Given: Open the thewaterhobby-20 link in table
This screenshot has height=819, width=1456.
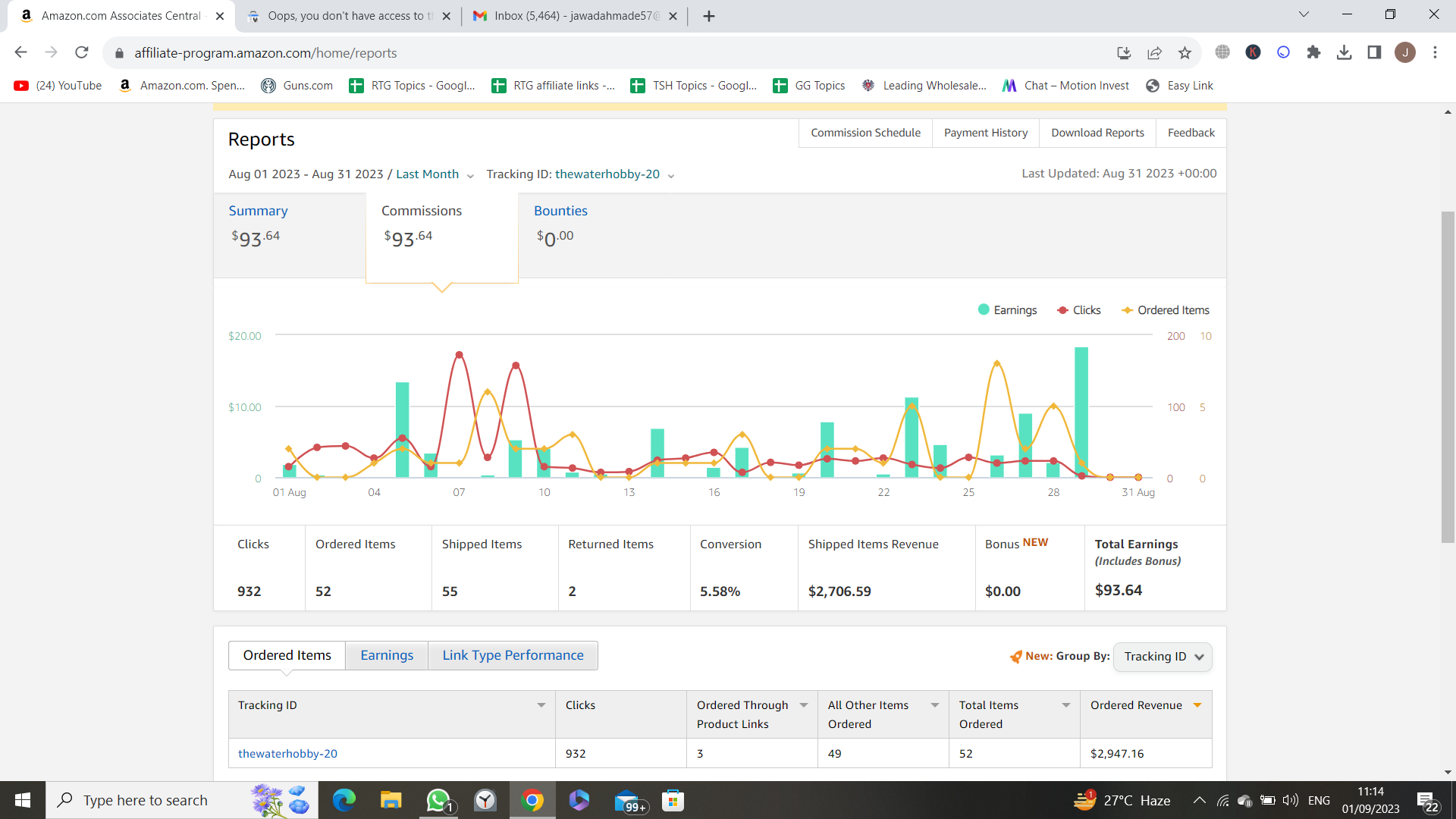Looking at the screenshot, I should 287,754.
